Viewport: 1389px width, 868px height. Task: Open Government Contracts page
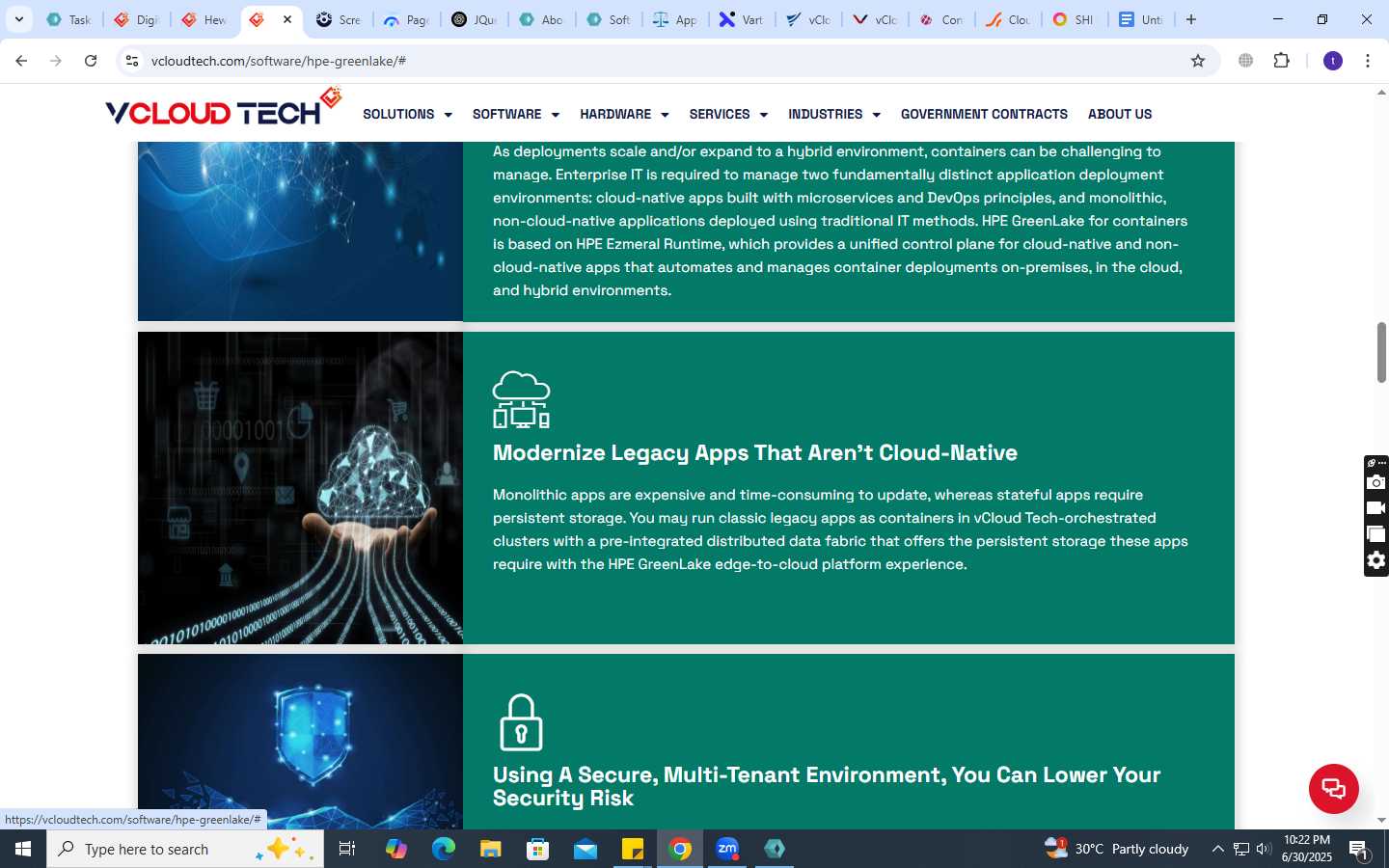pos(984,114)
